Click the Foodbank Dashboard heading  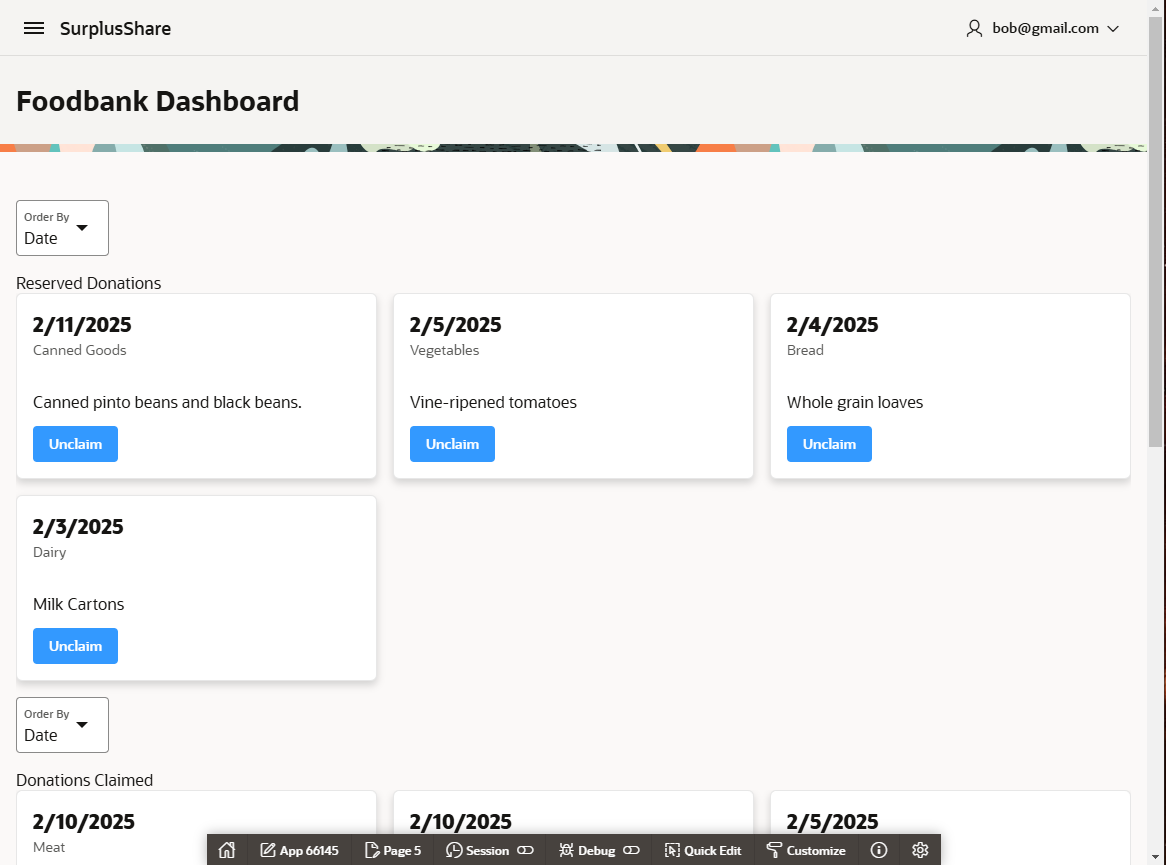click(x=158, y=101)
